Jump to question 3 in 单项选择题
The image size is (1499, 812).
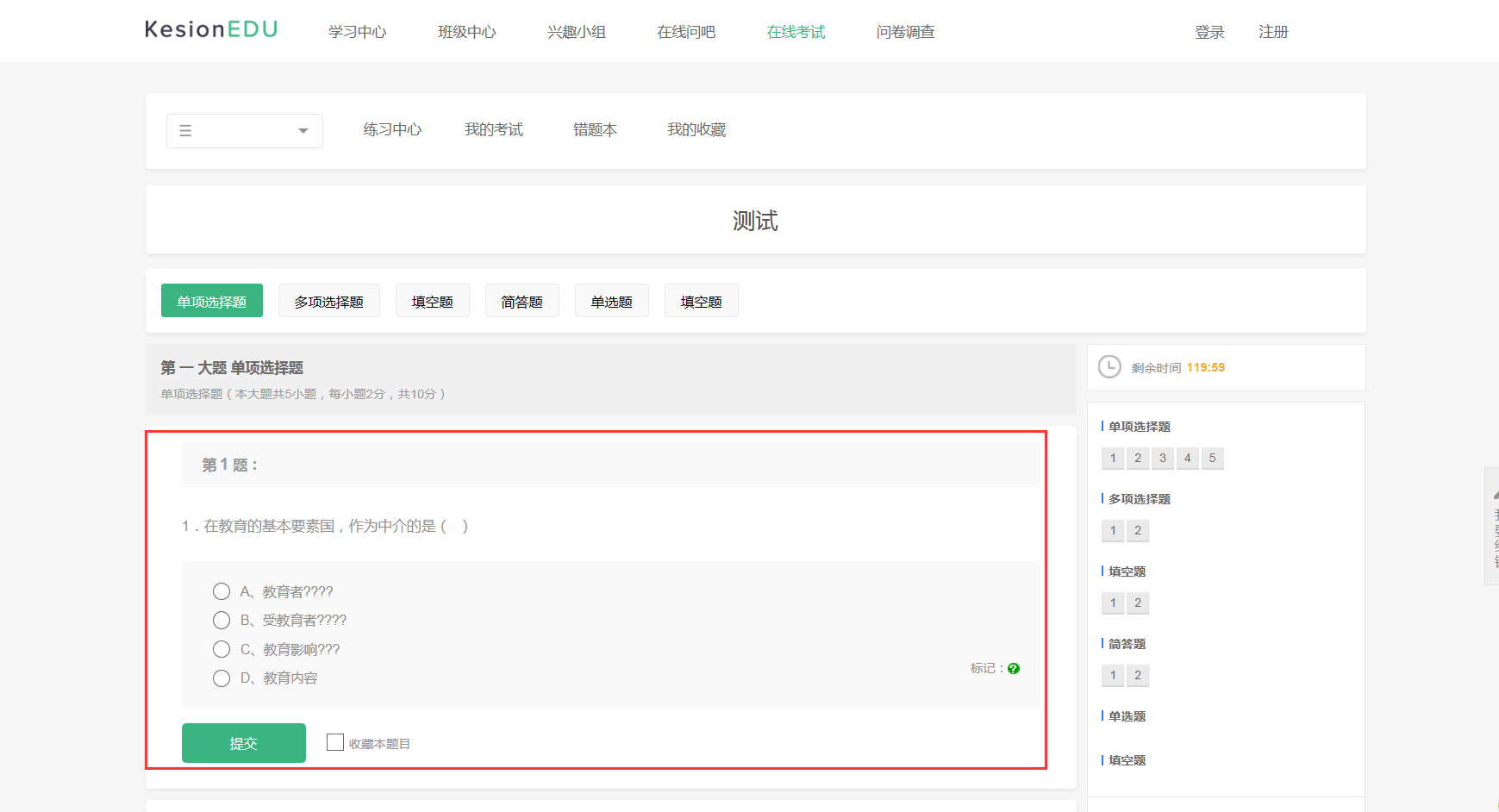coord(1162,458)
